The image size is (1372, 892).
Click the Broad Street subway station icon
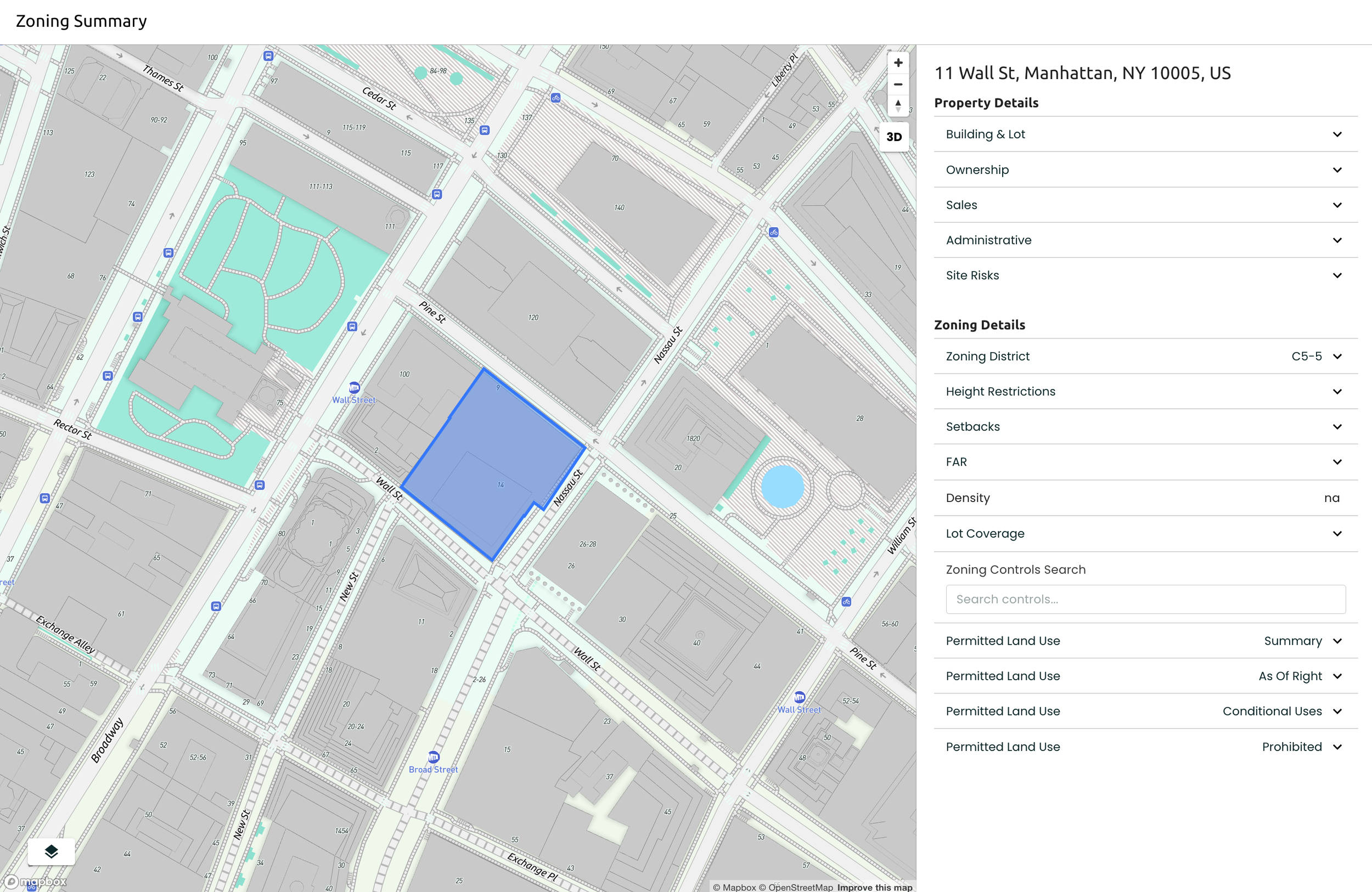pos(434,757)
